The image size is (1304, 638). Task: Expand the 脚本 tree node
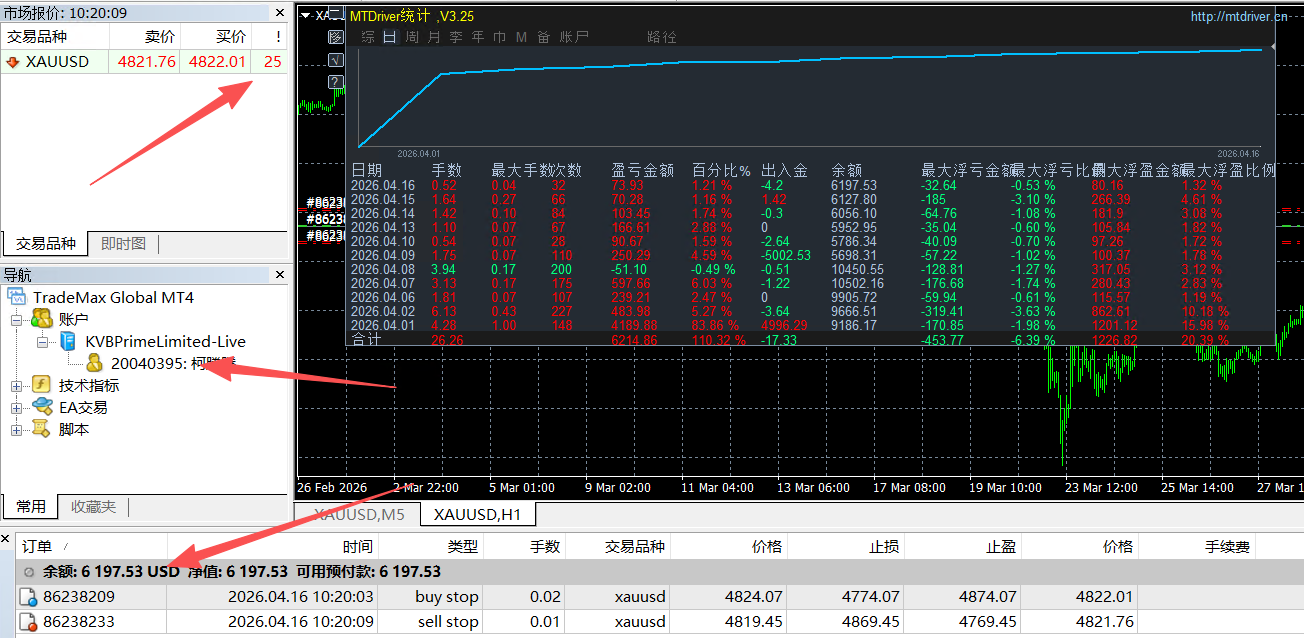click(x=16, y=430)
